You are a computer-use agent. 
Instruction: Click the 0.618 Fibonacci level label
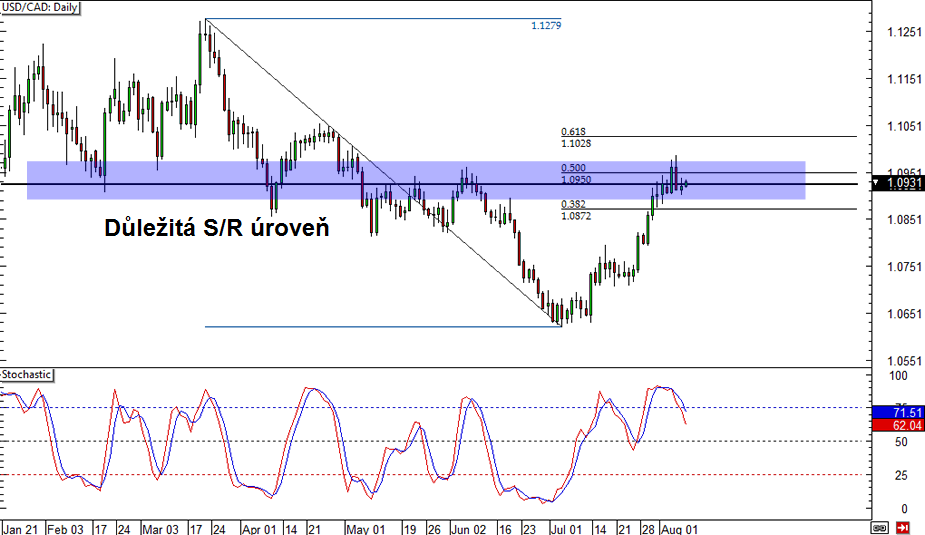(573, 132)
